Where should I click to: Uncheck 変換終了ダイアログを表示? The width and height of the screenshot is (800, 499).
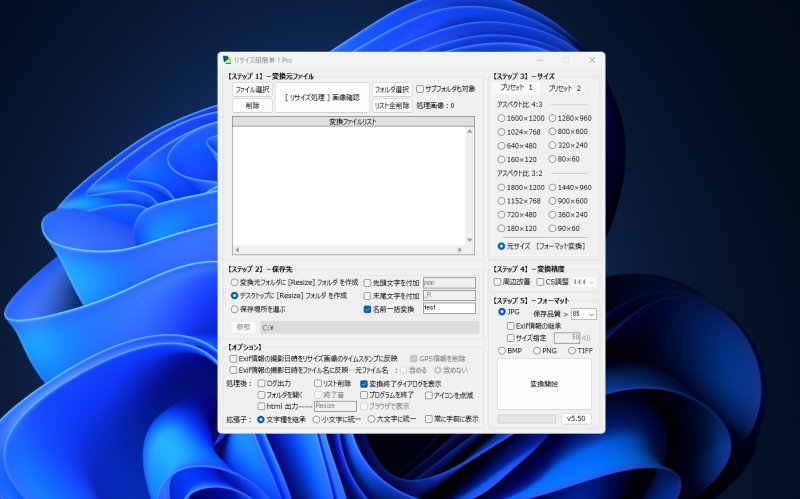coord(401,384)
